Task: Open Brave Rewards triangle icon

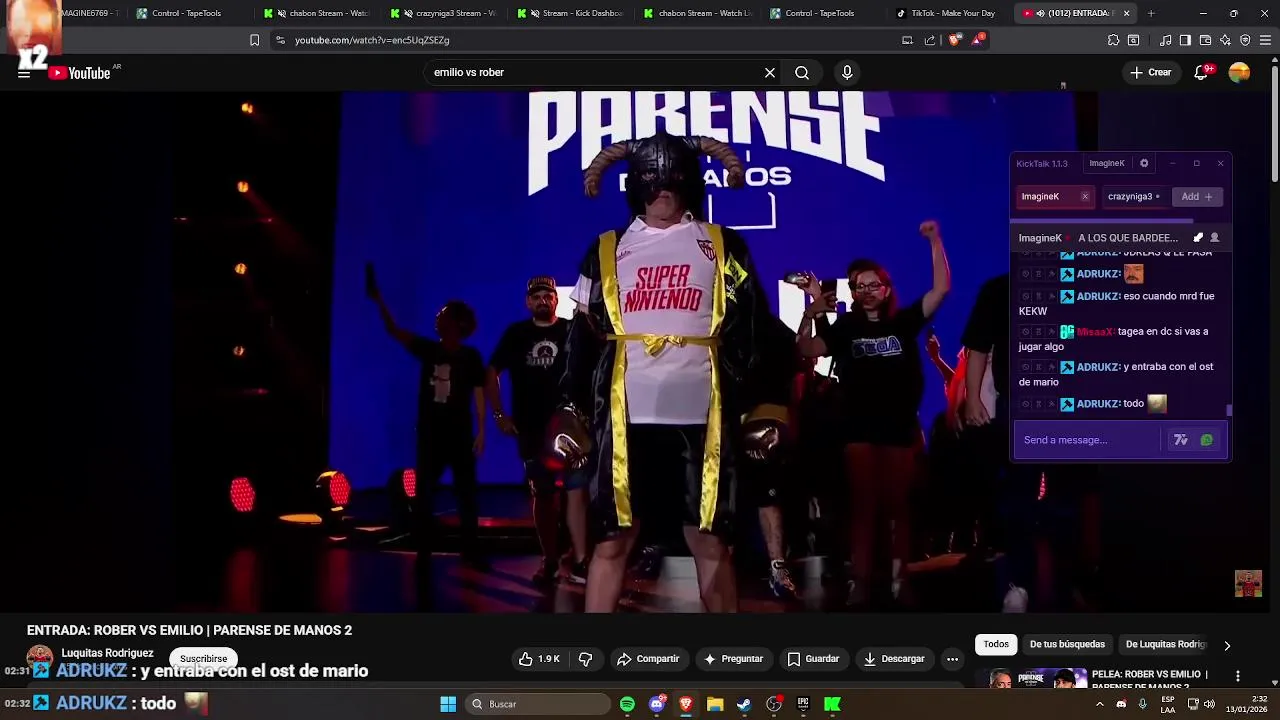Action: [x=977, y=40]
